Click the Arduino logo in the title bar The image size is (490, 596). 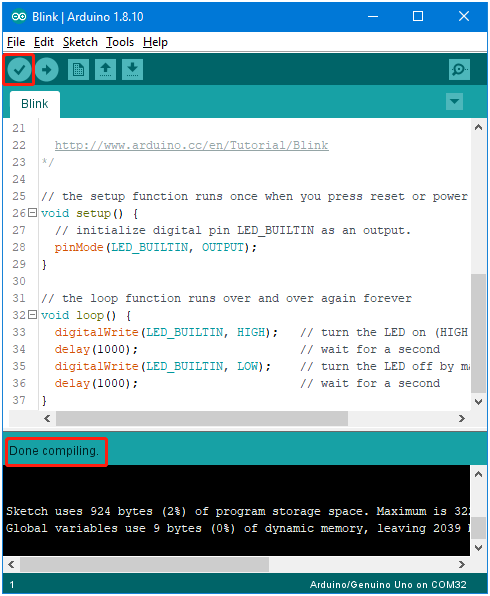(x=19, y=17)
